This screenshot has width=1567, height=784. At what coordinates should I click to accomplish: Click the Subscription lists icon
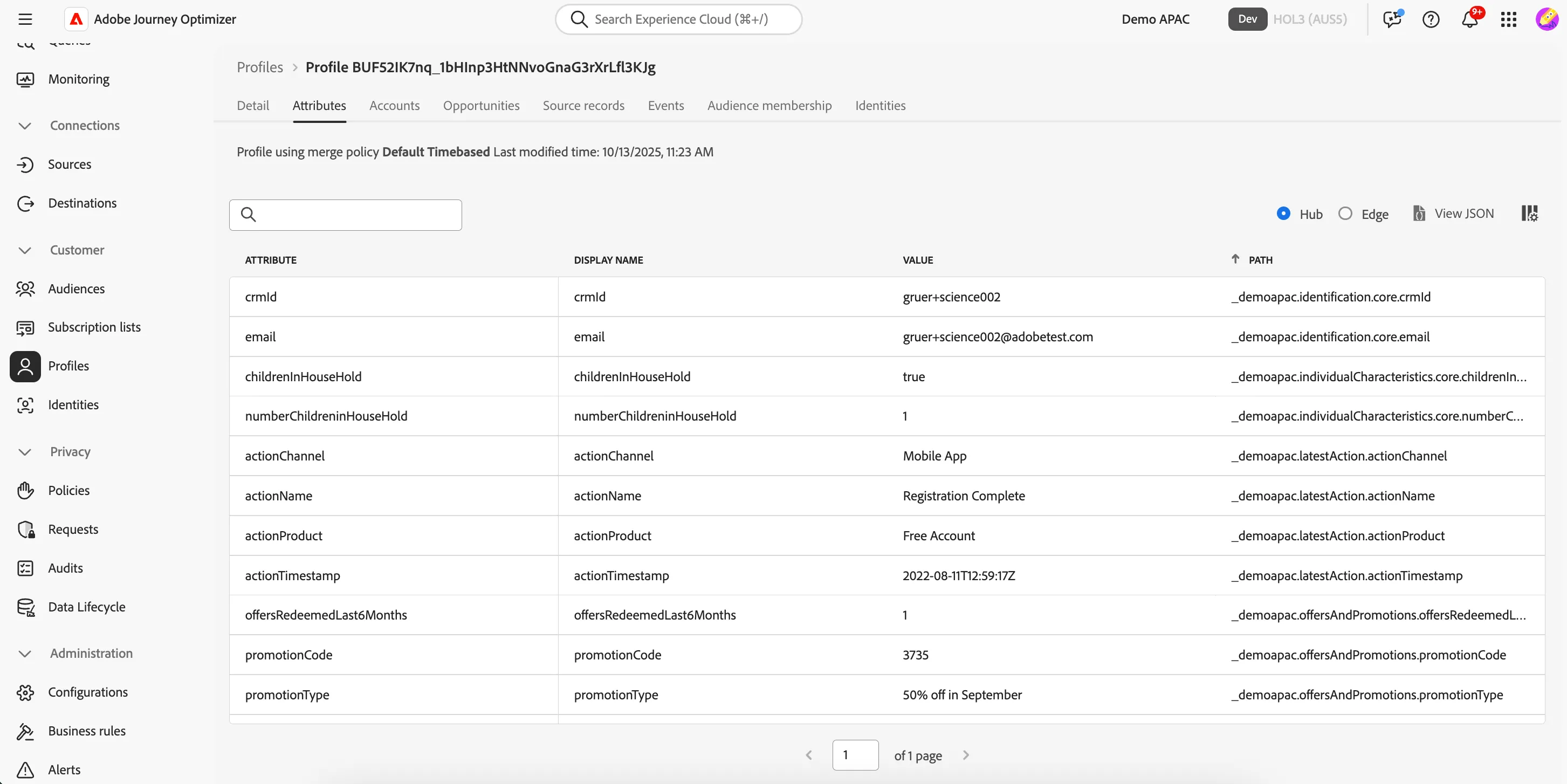coord(25,328)
